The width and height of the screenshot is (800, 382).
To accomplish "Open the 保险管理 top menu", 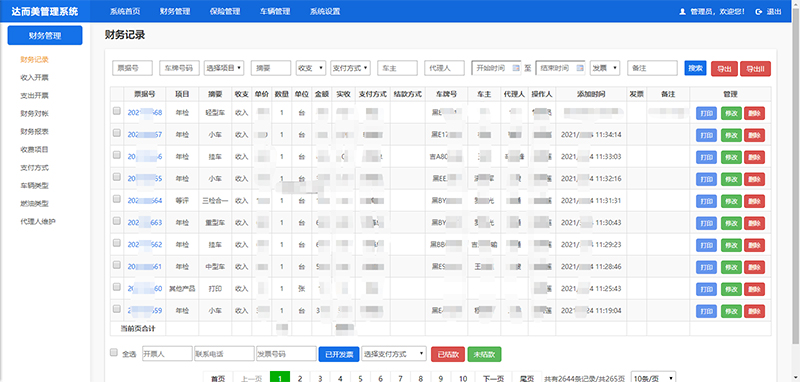I will [224, 11].
